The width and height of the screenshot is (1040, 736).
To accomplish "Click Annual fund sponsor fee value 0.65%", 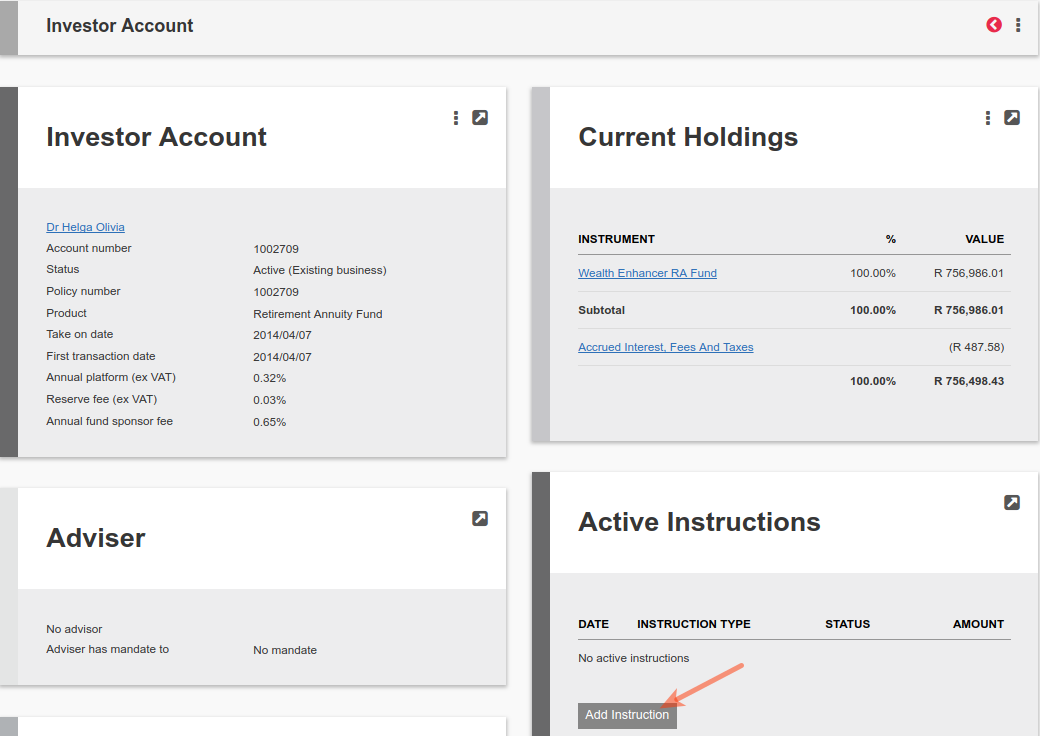I will 269,422.
